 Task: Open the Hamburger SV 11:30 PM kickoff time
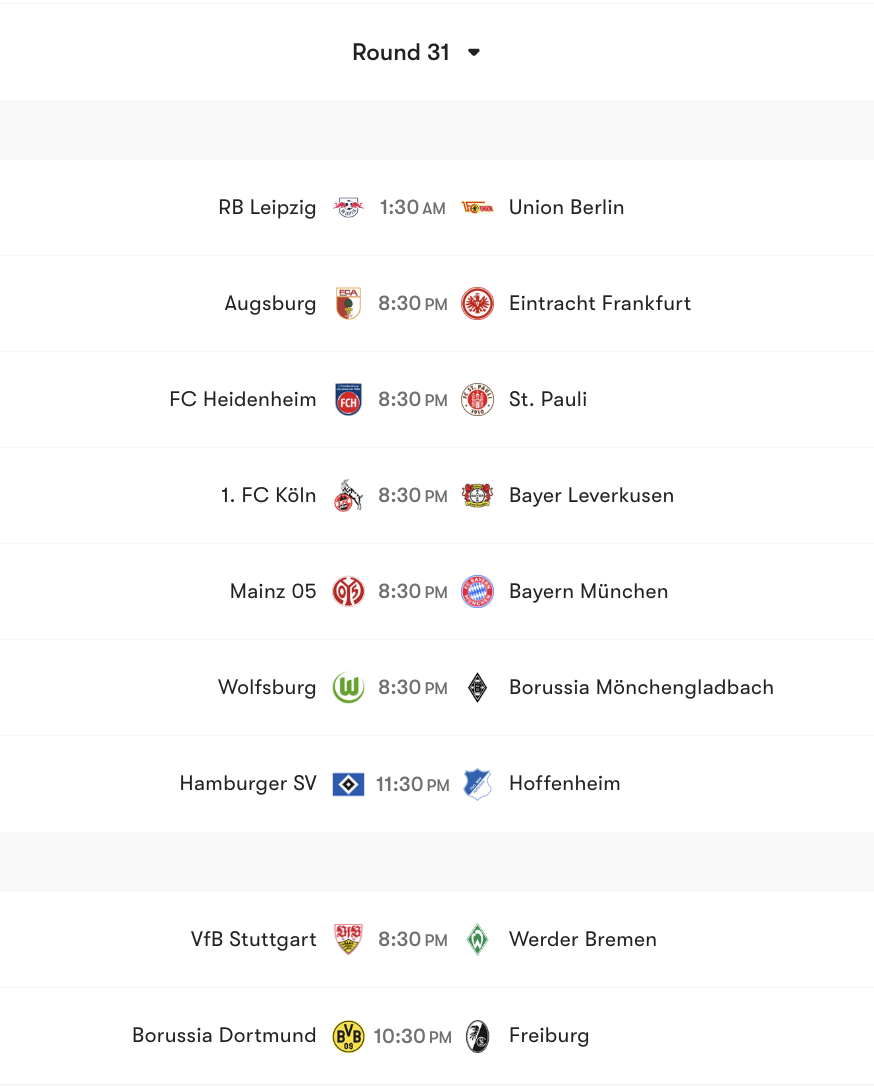click(x=412, y=783)
